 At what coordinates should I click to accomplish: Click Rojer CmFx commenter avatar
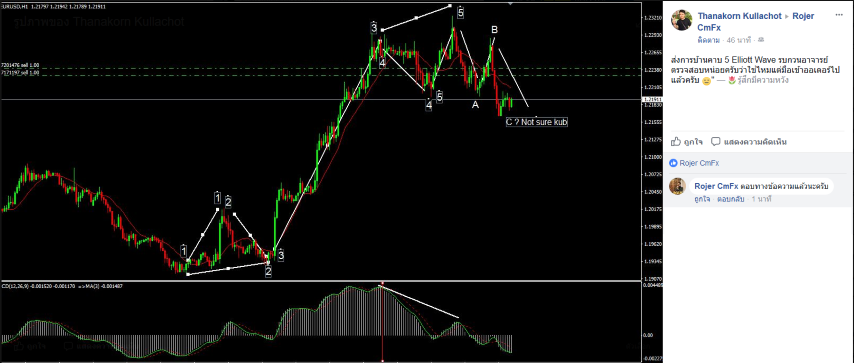coord(677,186)
